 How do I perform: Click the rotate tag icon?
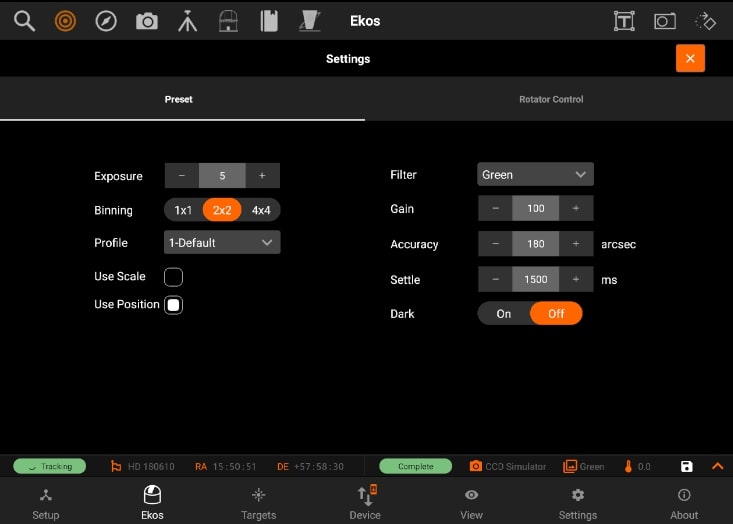click(705, 21)
